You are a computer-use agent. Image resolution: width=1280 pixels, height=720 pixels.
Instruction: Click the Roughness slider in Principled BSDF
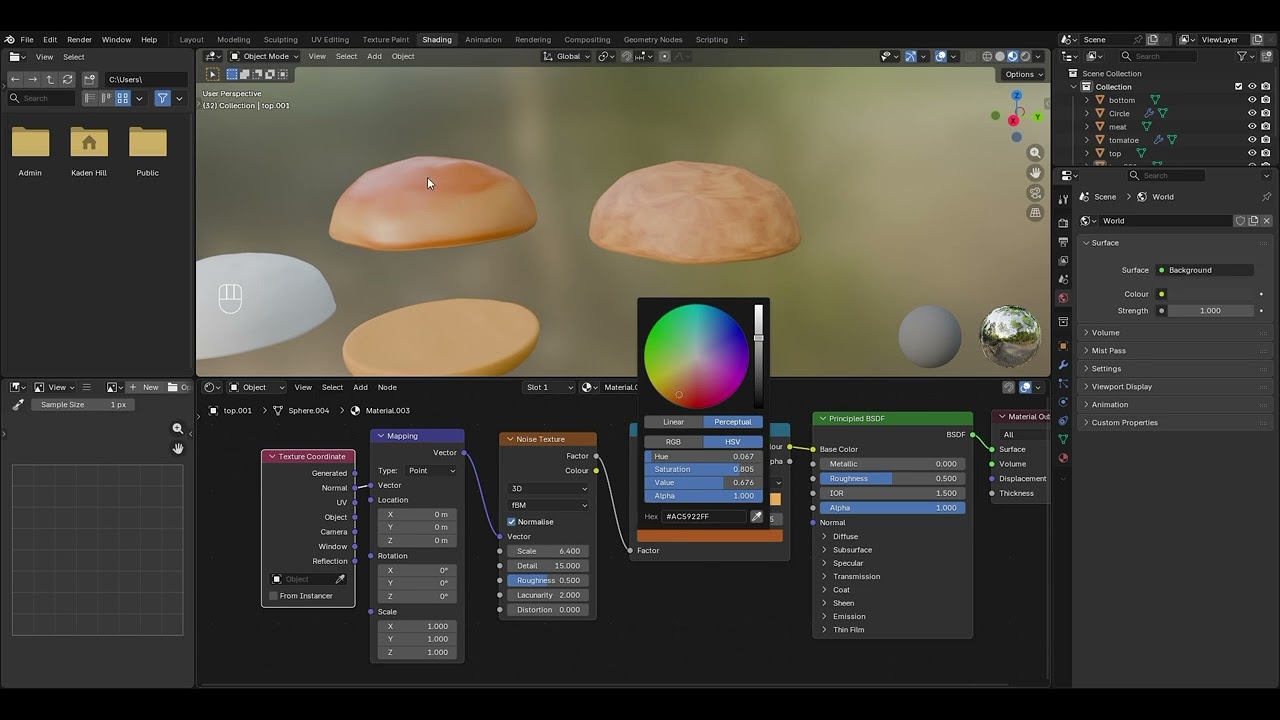click(x=892, y=478)
